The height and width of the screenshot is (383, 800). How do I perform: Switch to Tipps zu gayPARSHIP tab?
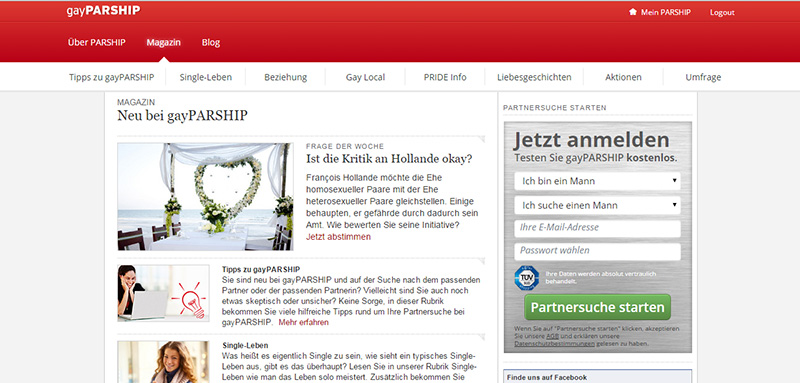111,78
